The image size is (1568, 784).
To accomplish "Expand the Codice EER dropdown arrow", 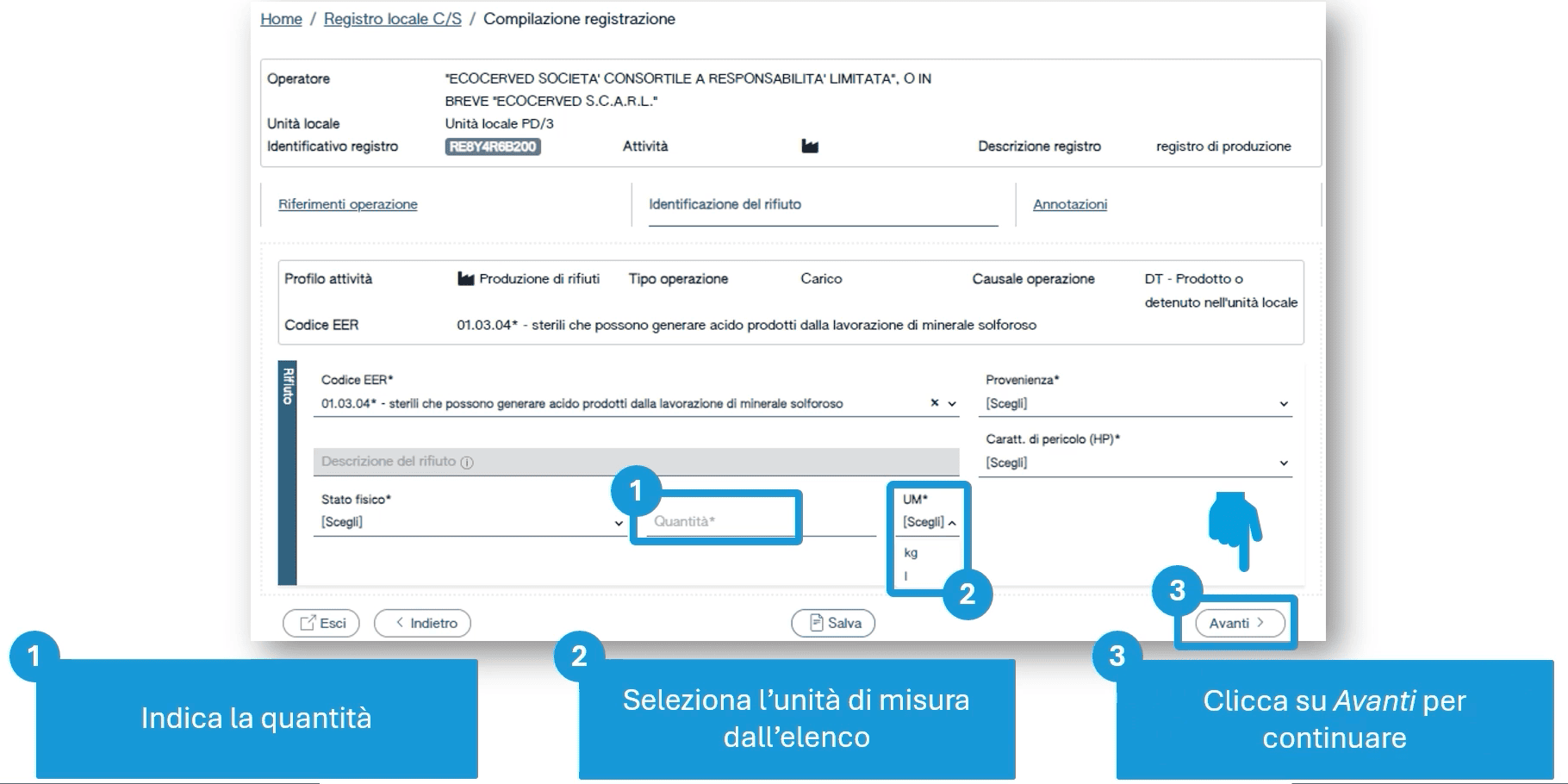I will pyautogui.click(x=952, y=403).
